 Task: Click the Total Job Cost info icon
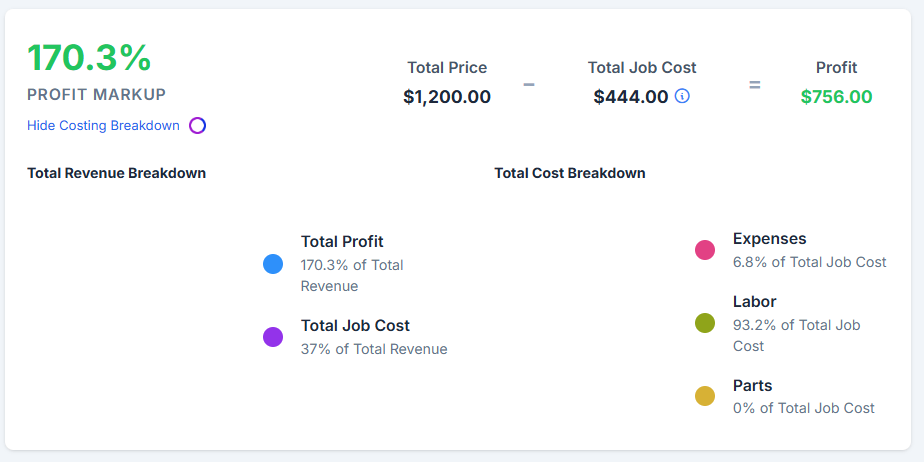click(x=683, y=97)
